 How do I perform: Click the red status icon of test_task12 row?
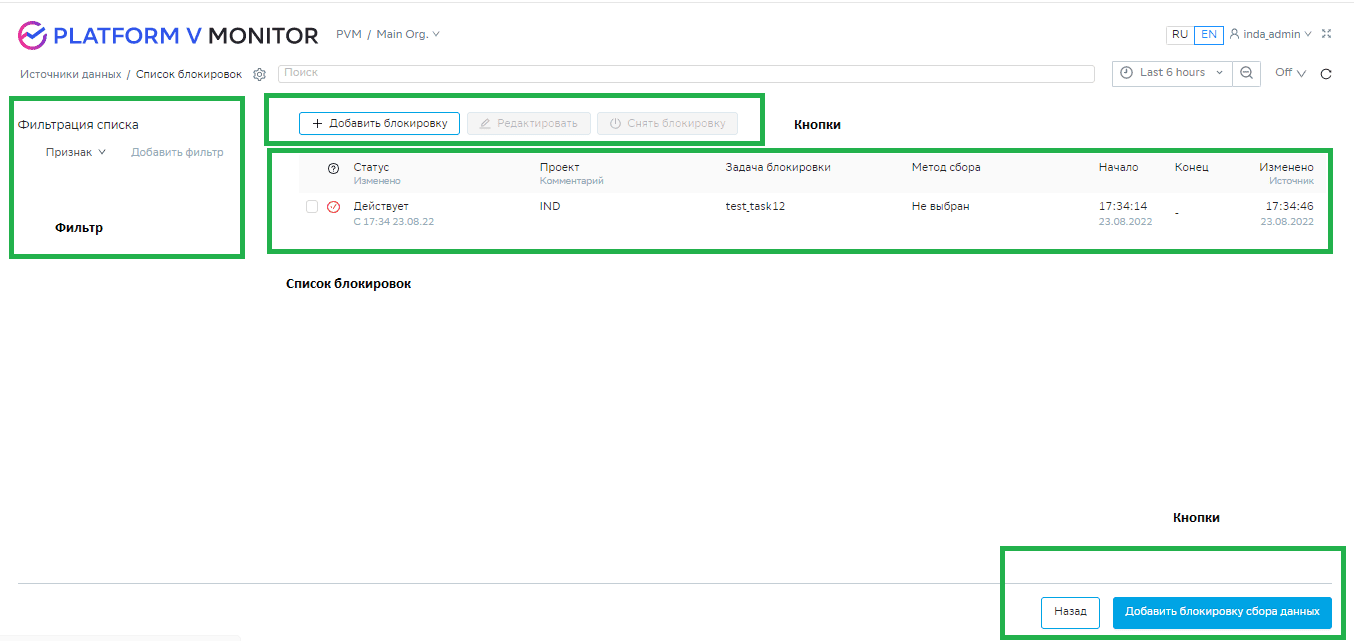click(334, 207)
